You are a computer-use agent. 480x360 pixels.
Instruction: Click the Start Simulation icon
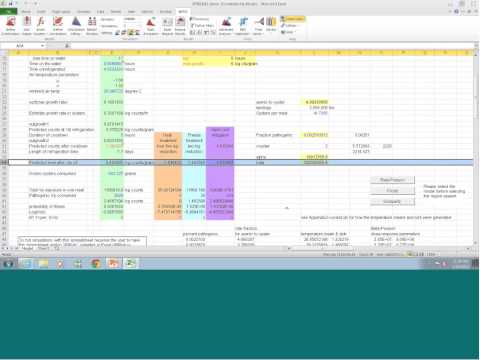[151, 26]
